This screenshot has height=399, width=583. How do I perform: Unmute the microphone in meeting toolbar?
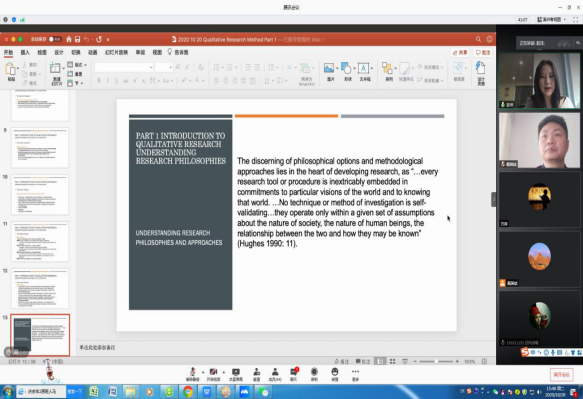[193, 374]
